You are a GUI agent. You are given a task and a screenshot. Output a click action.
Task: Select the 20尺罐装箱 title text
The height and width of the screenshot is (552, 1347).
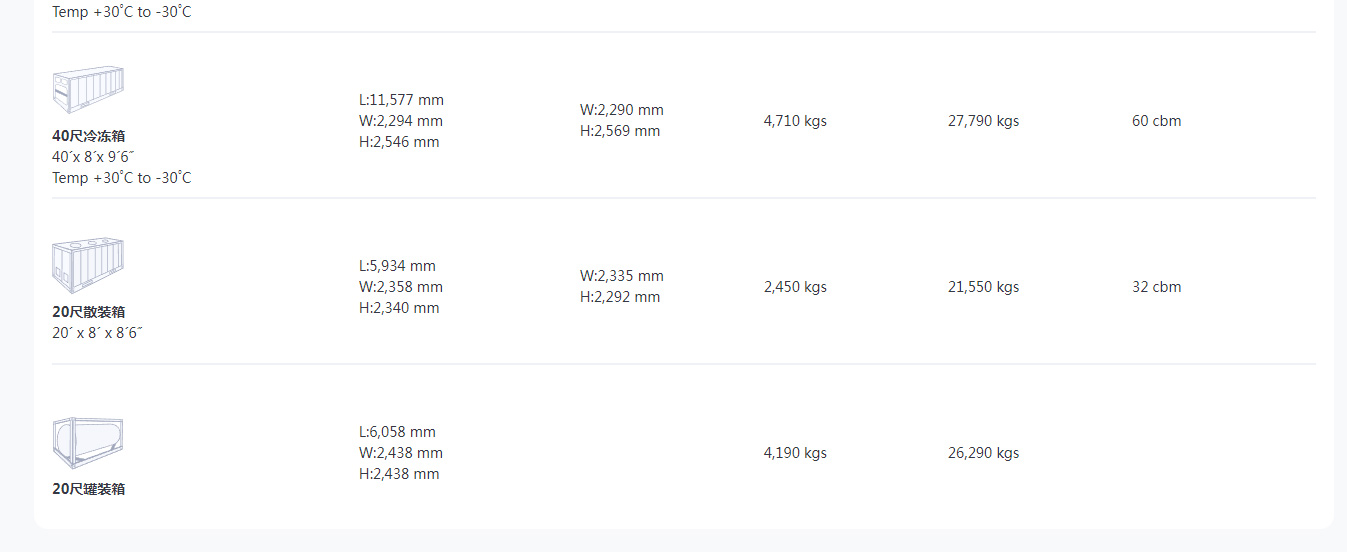point(89,489)
